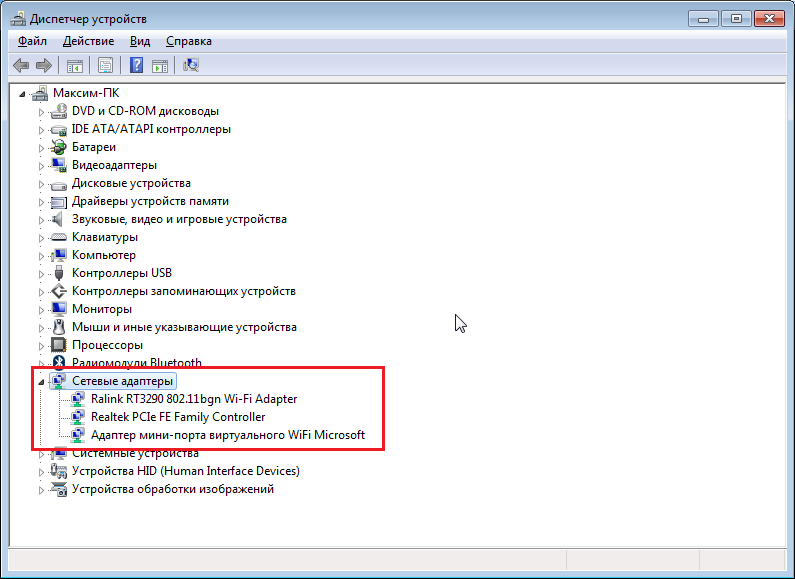Expand Звуковые, видео и игровые устройства
The image size is (795, 579).
pos(41,220)
